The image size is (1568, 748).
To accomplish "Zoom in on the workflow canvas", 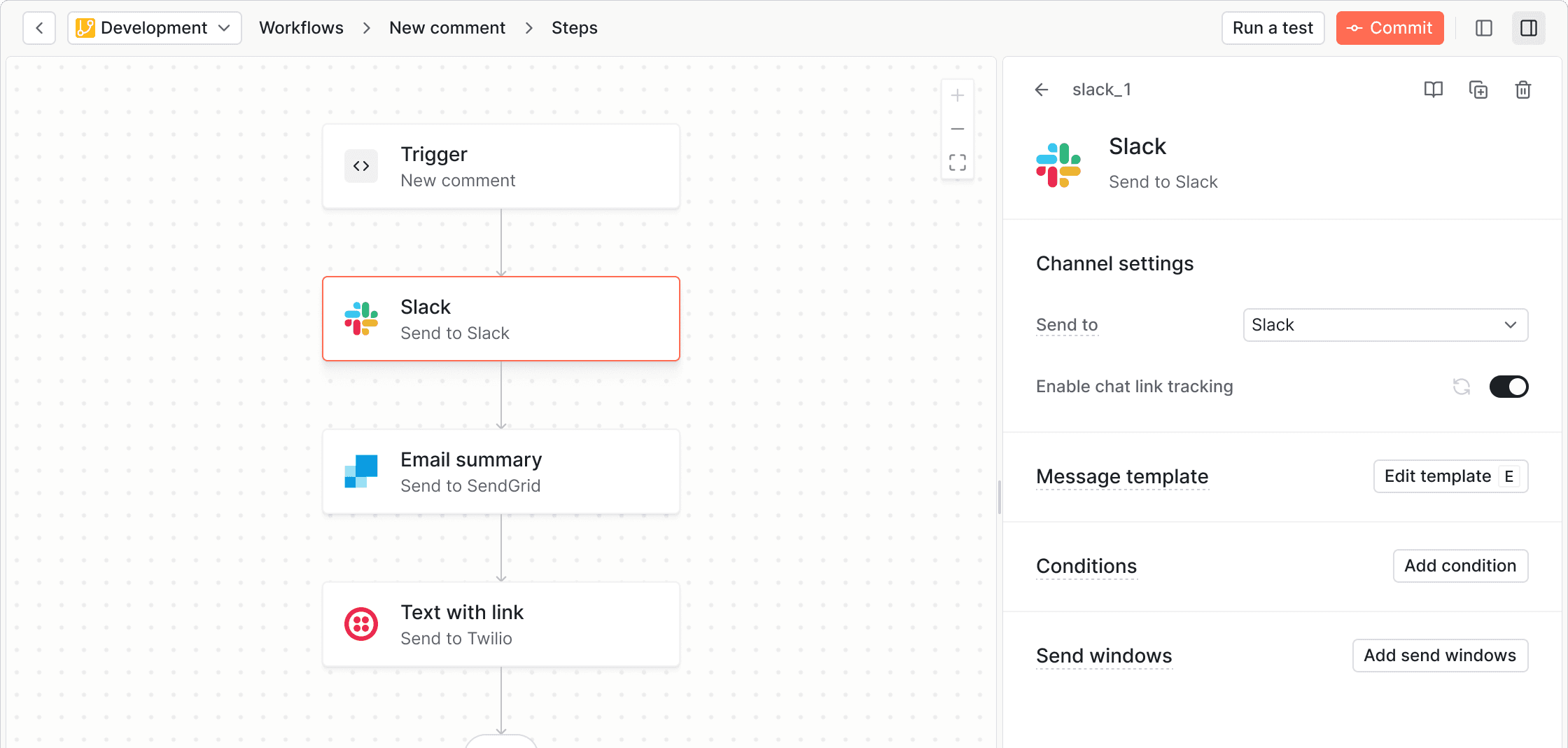I will tap(957, 95).
